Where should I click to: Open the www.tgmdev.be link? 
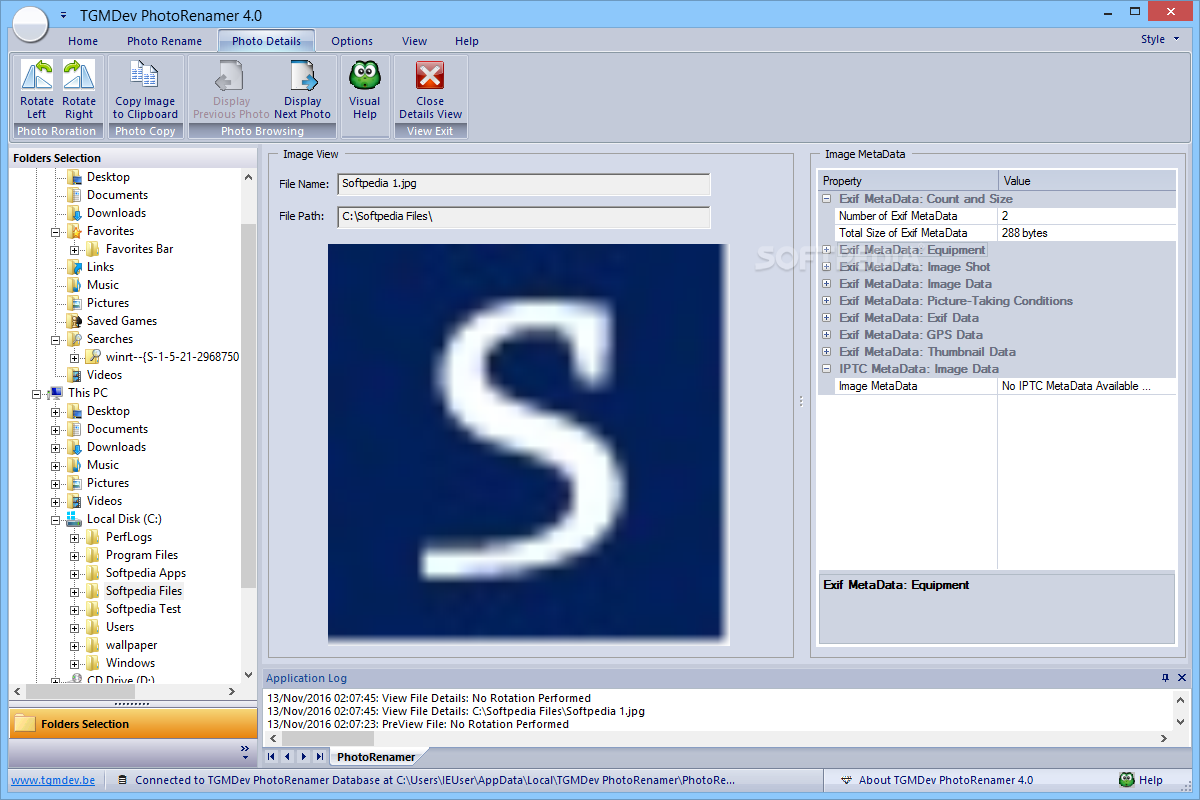(53, 780)
